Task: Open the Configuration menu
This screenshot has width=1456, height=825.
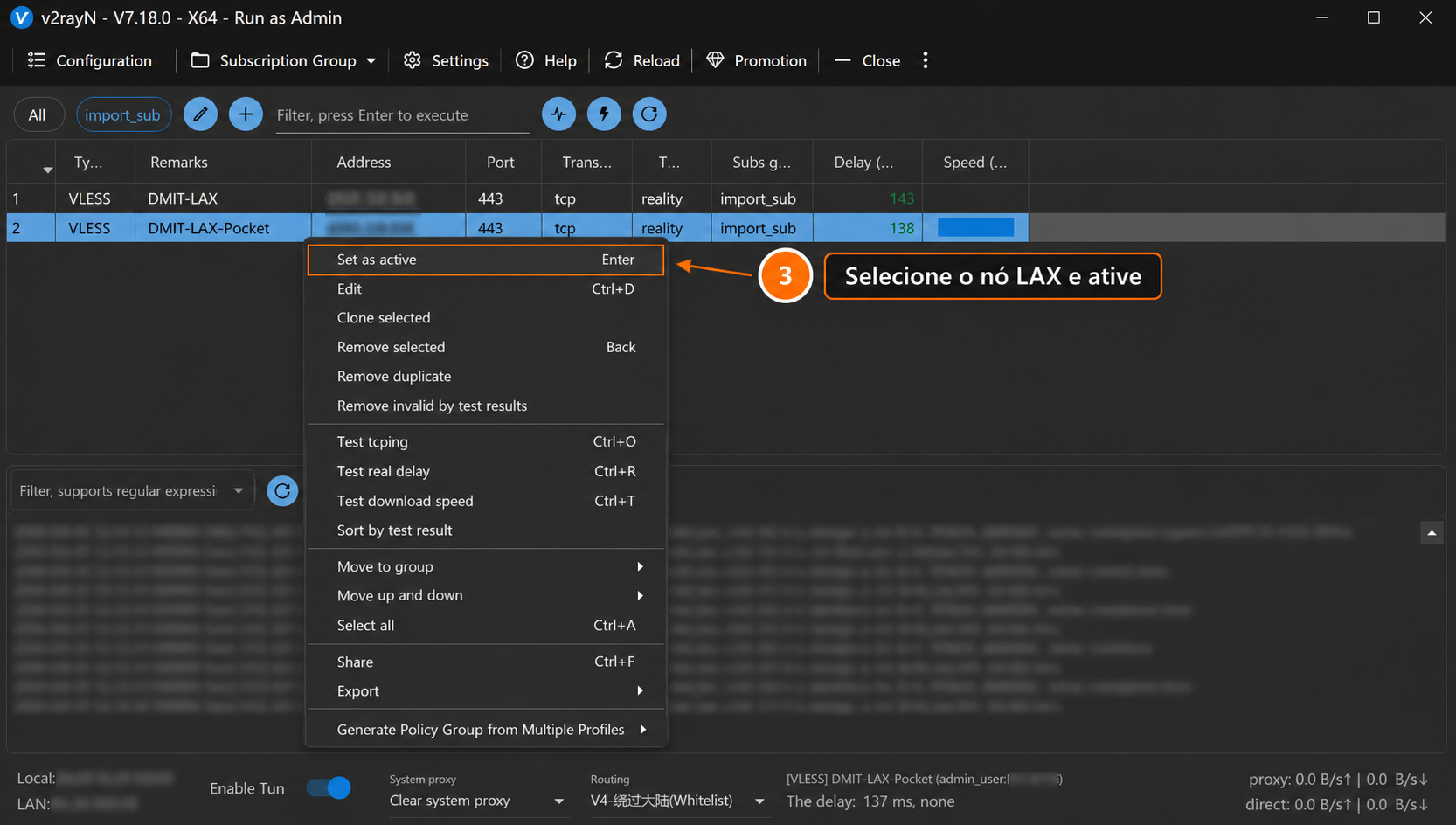Action: click(90, 60)
